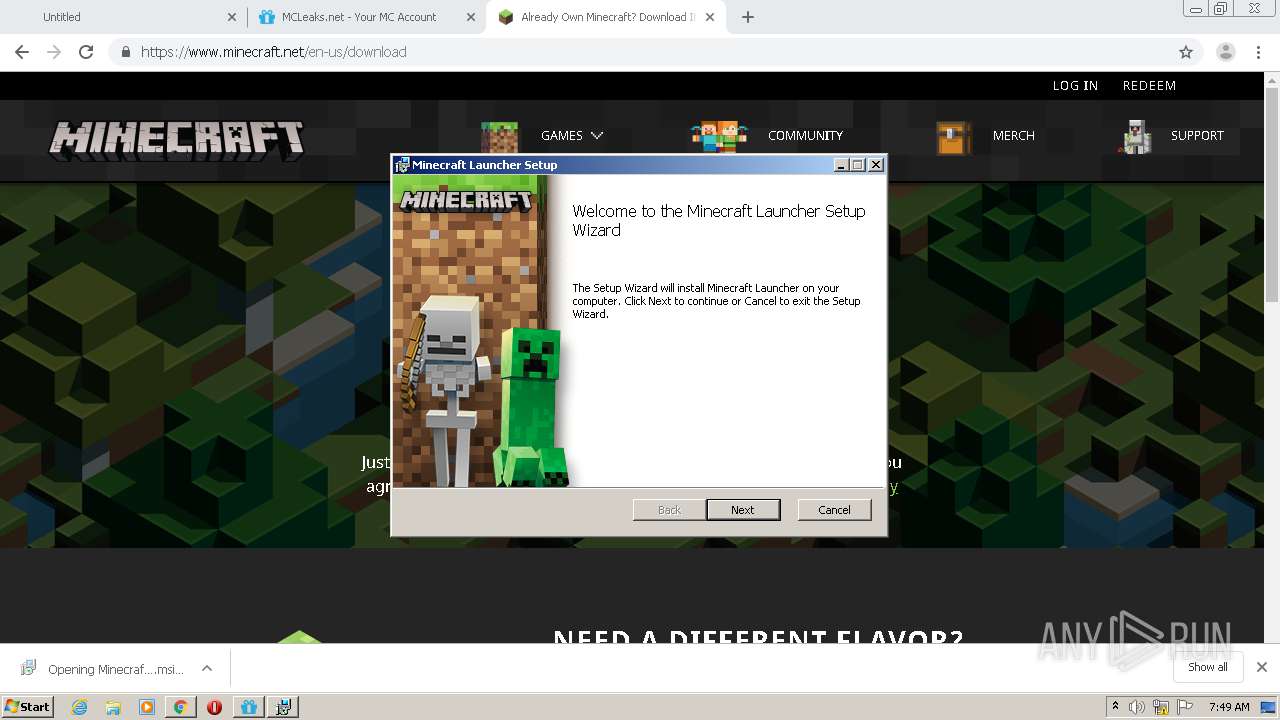
Task: Open the MERCH menu item
Action: tap(1013, 135)
